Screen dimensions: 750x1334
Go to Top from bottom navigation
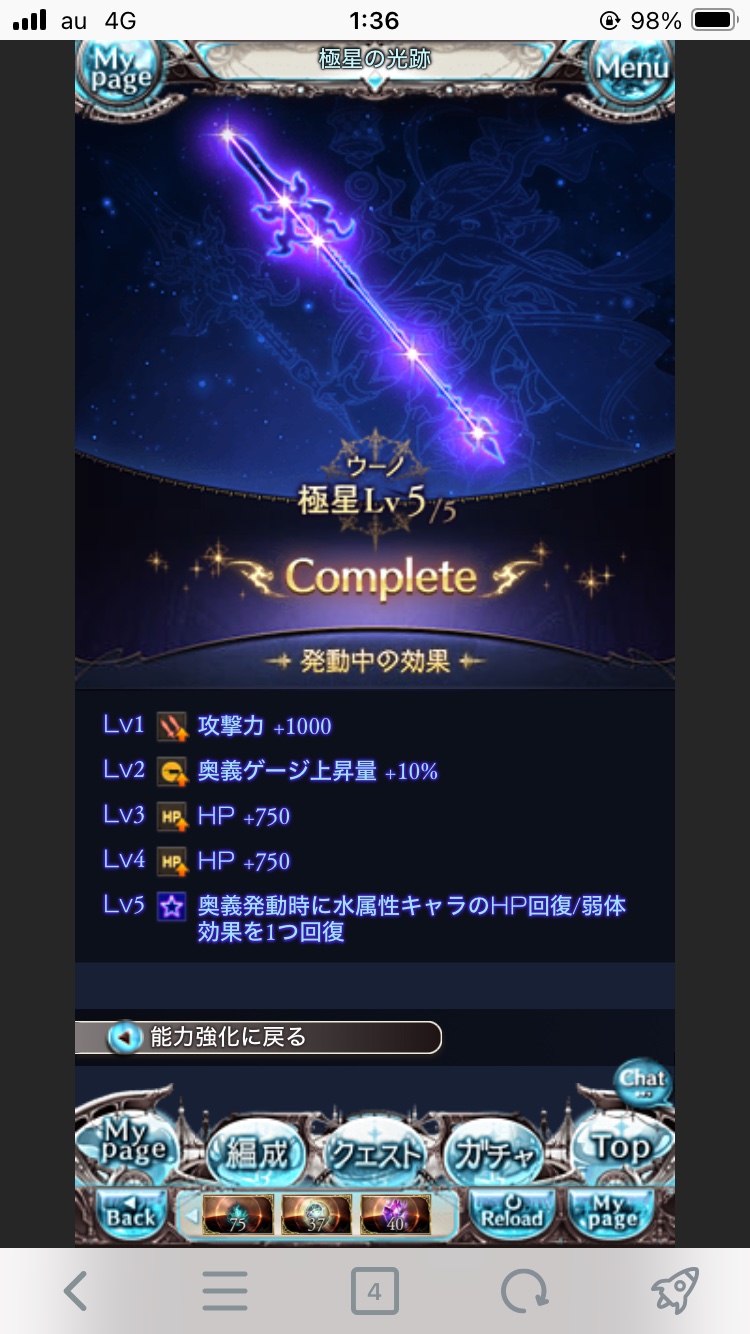(x=620, y=1148)
